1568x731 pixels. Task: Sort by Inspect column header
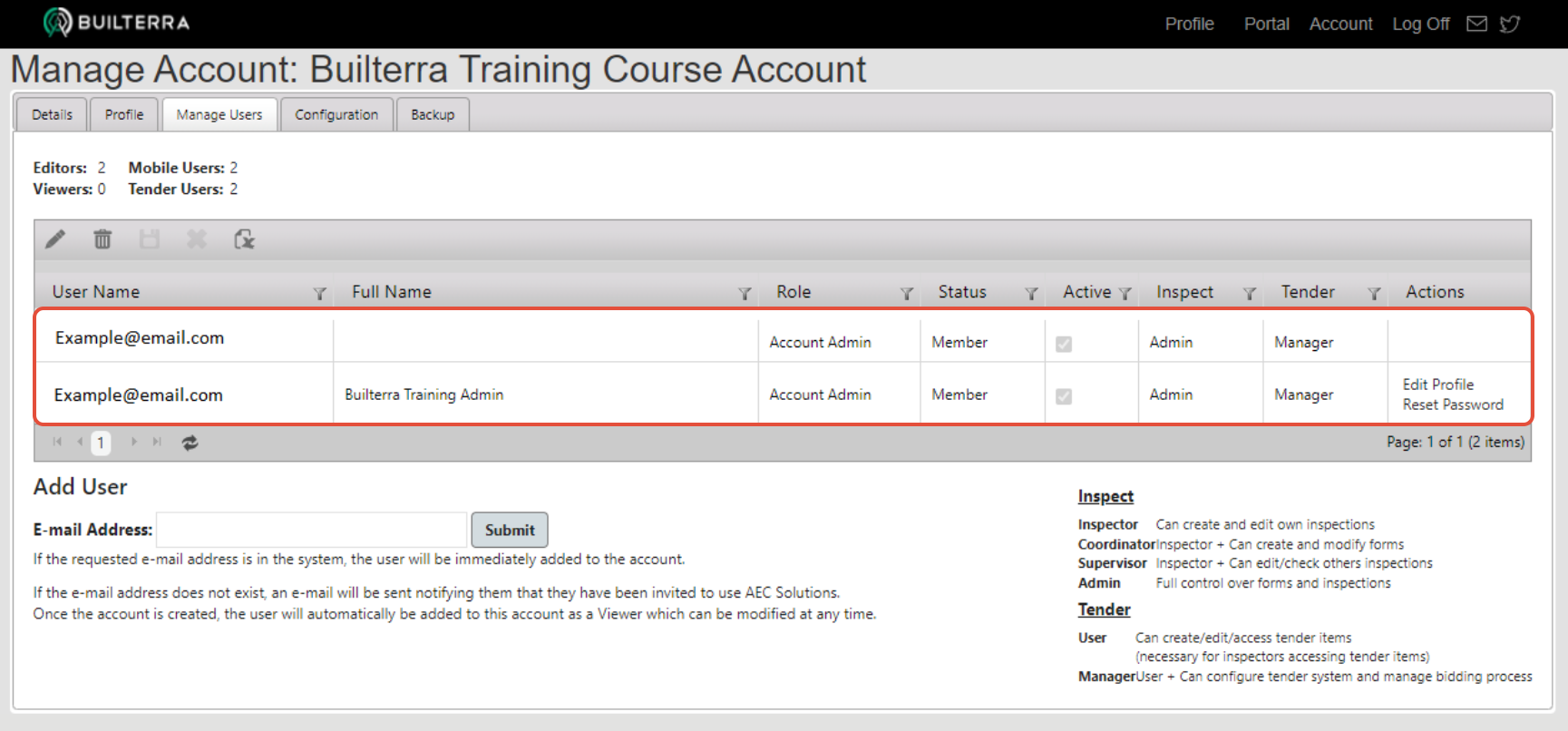click(1184, 292)
